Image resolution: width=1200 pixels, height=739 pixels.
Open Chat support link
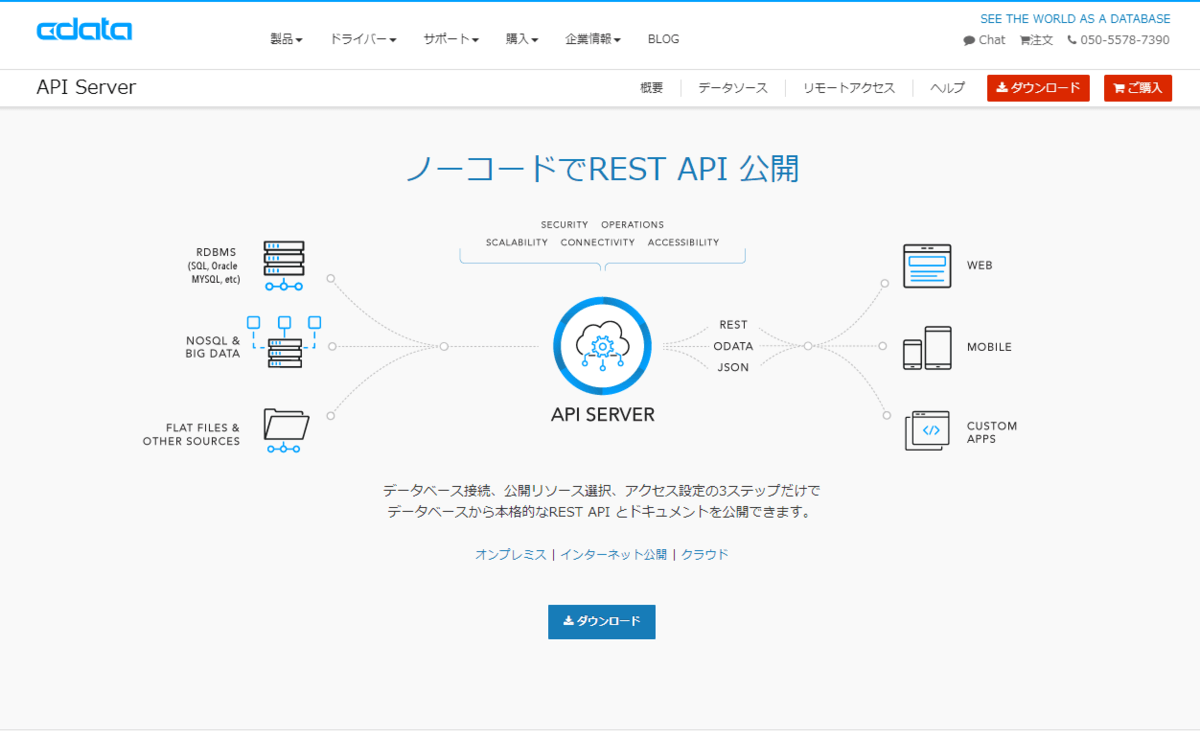coord(985,40)
